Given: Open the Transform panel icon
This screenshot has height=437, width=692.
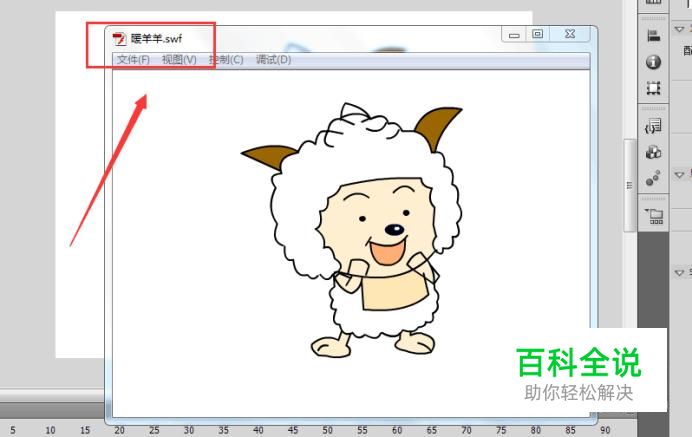Looking at the screenshot, I should (x=654, y=88).
